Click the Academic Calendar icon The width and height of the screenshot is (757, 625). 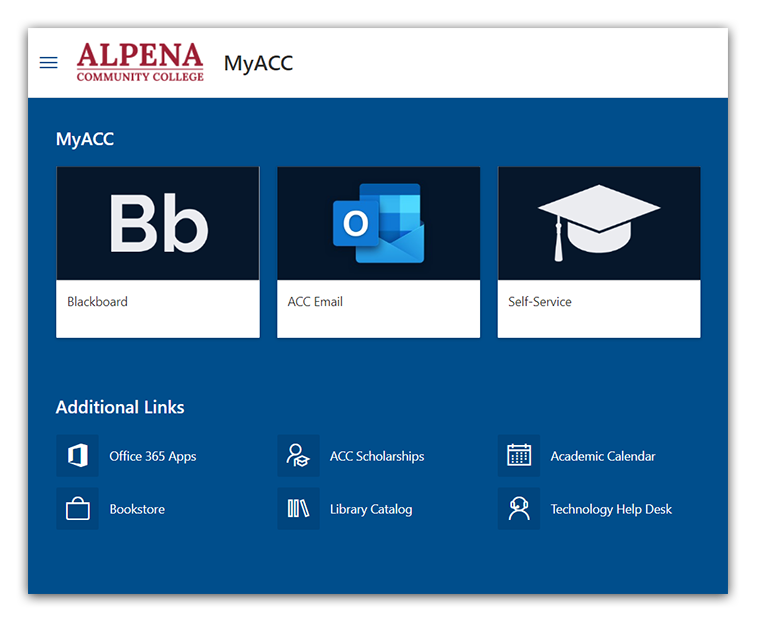tap(519, 456)
